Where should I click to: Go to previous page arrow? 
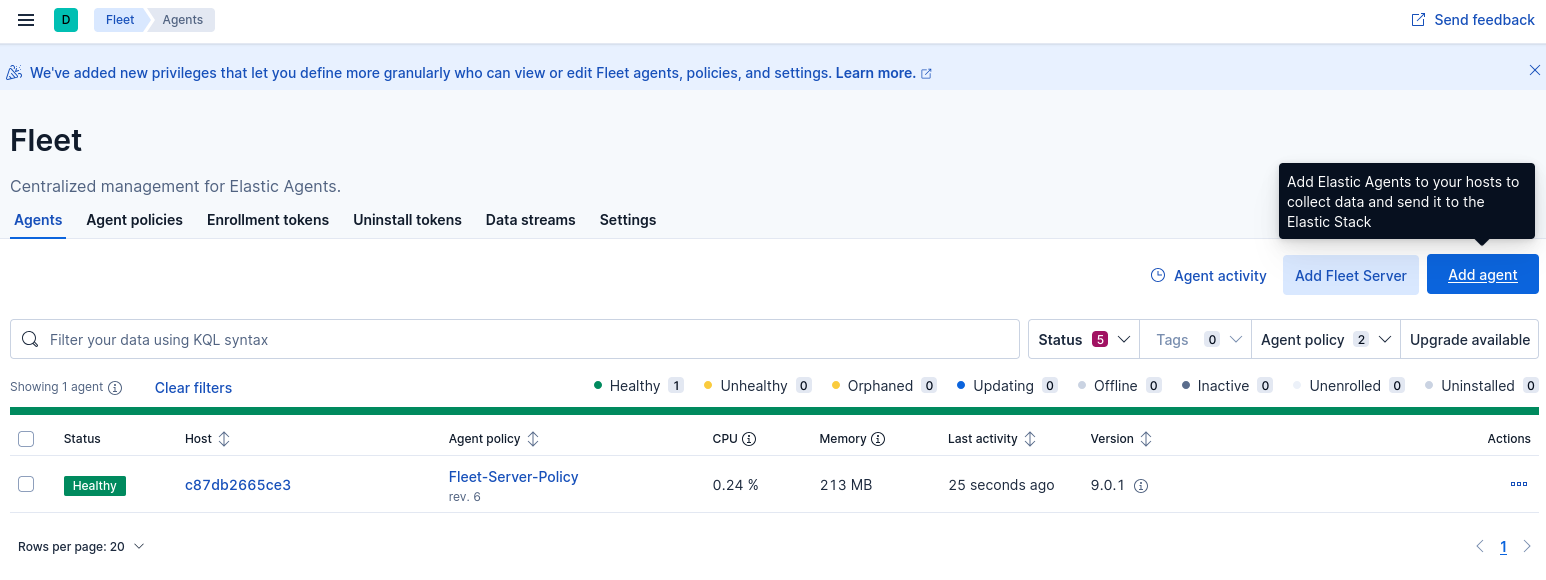[1480, 546]
